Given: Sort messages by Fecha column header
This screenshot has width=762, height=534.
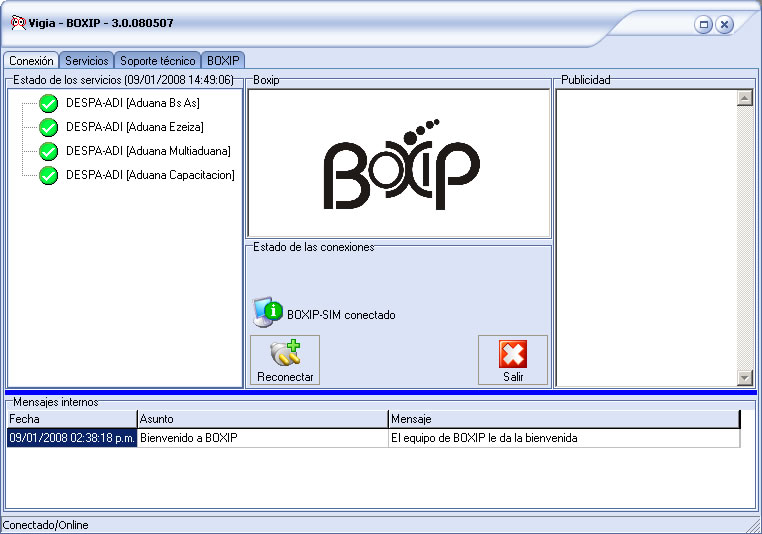Looking at the screenshot, I should (x=71, y=419).
